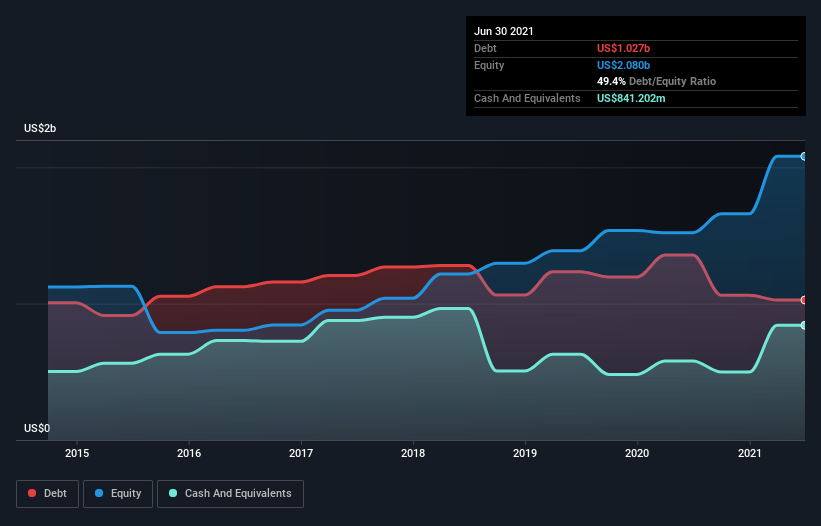Screen dimensions: 821x526
Task: Click the Equity label in tooltip
Action: [489, 65]
